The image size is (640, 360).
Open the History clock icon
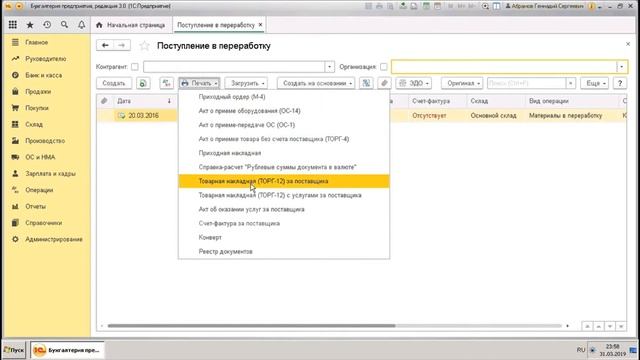click(47, 25)
